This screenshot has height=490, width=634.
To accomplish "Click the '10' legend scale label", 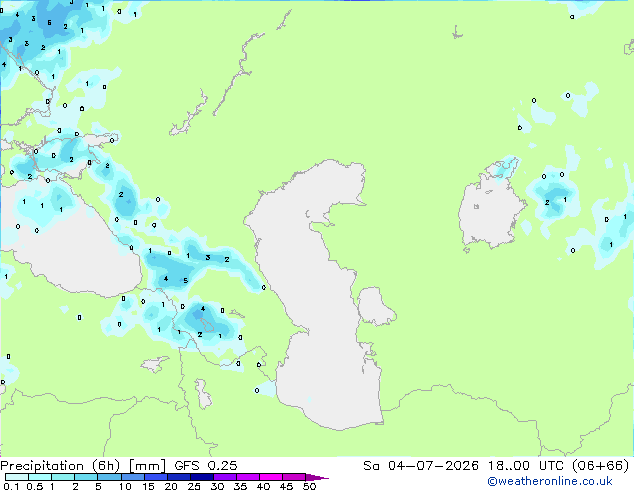I will click(125, 486).
